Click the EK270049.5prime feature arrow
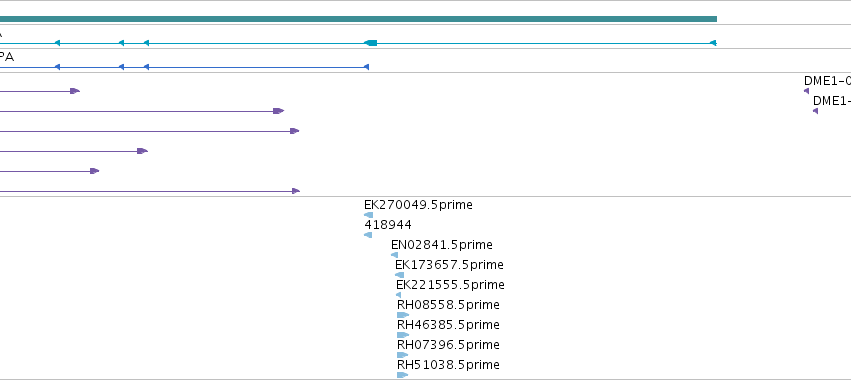This screenshot has height=380, width=851. pyautogui.click(x=369, y=215)
